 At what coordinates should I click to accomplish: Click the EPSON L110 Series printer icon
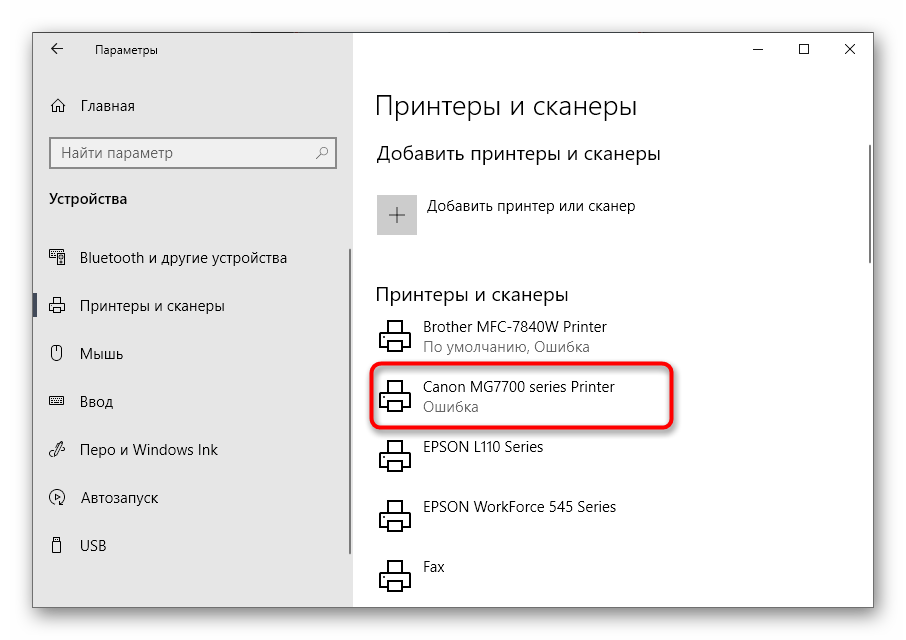(395, 456)
